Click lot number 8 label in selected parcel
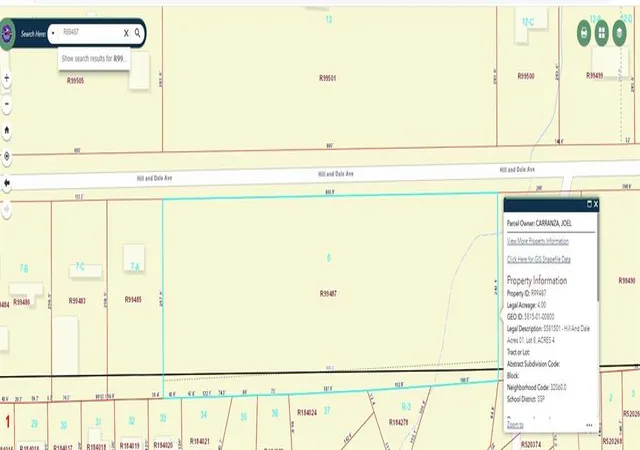The width and height of the screenshot is (640, 450). click(x=329, y=257)
